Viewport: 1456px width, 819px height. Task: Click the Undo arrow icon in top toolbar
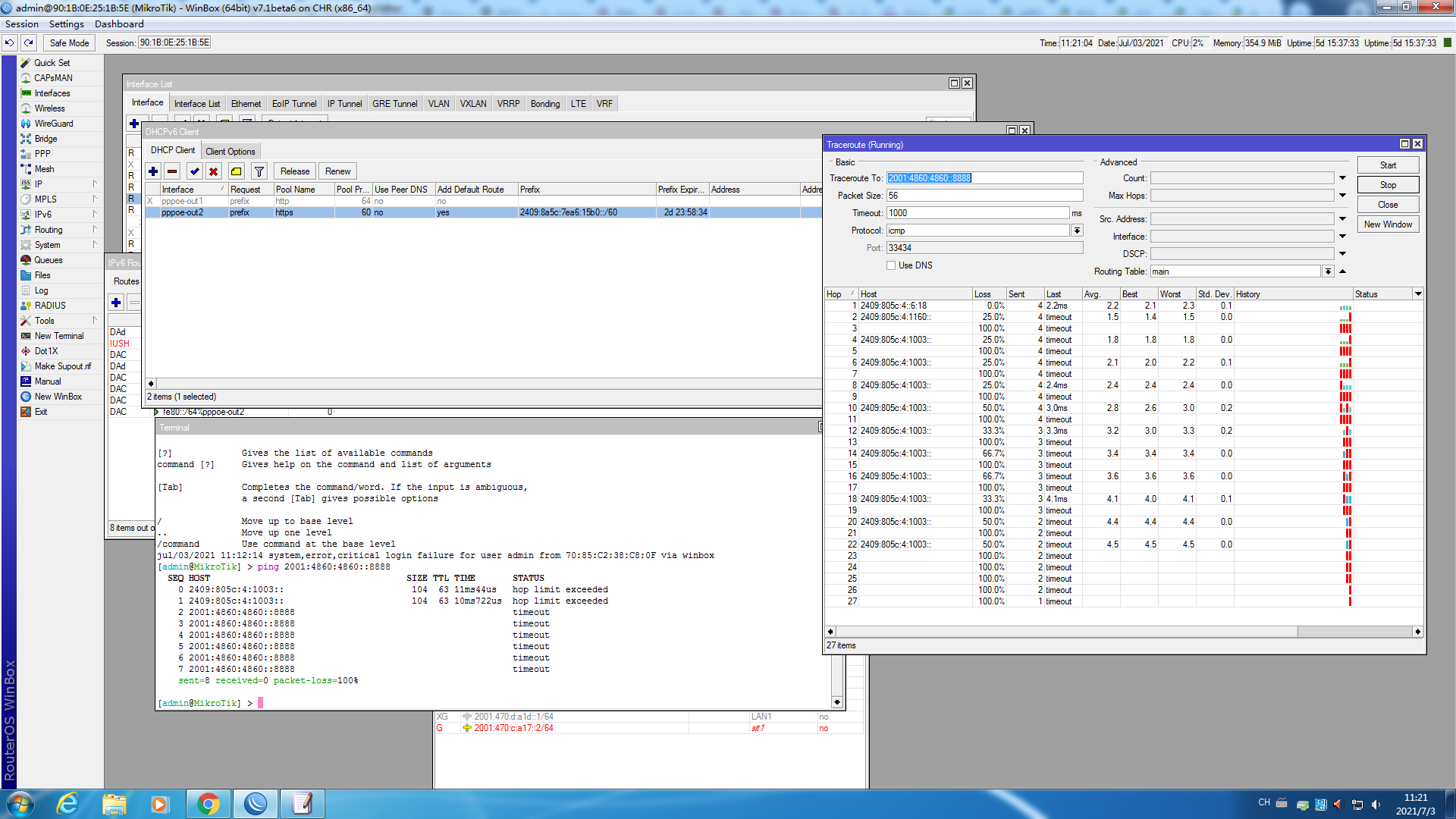[x=9, y=43]
